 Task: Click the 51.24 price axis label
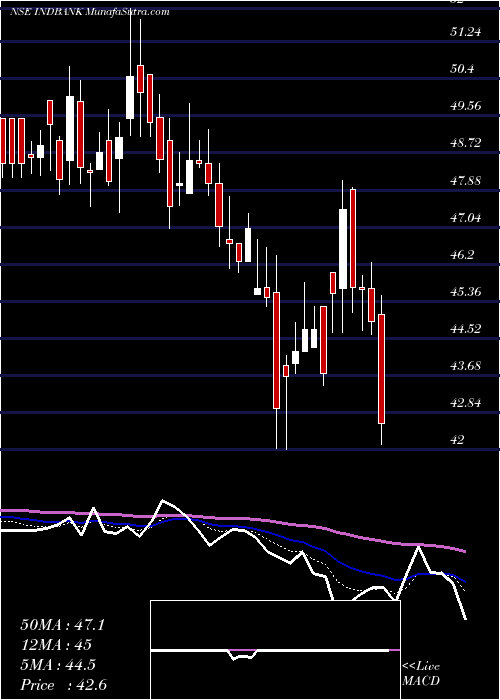pyautogui.click(x=466, y=32)
